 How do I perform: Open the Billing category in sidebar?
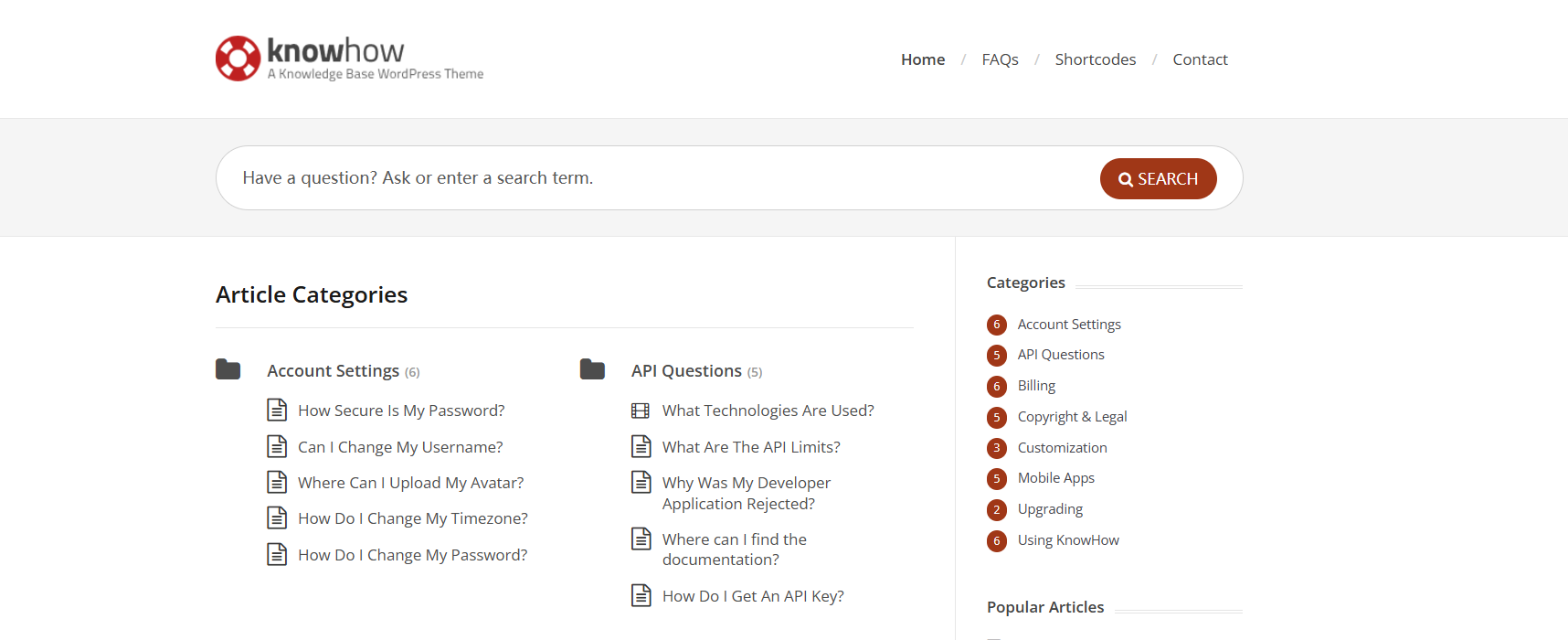click(x=1036, y=386)
